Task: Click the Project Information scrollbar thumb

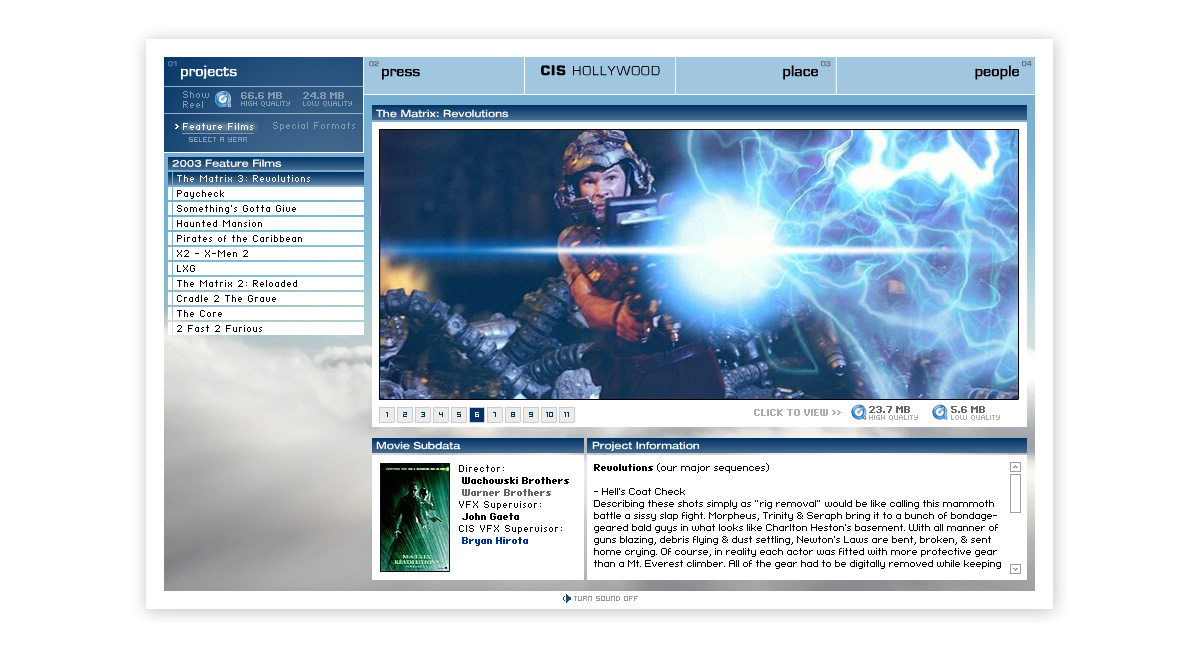Action: click(x=1015, y=493)
